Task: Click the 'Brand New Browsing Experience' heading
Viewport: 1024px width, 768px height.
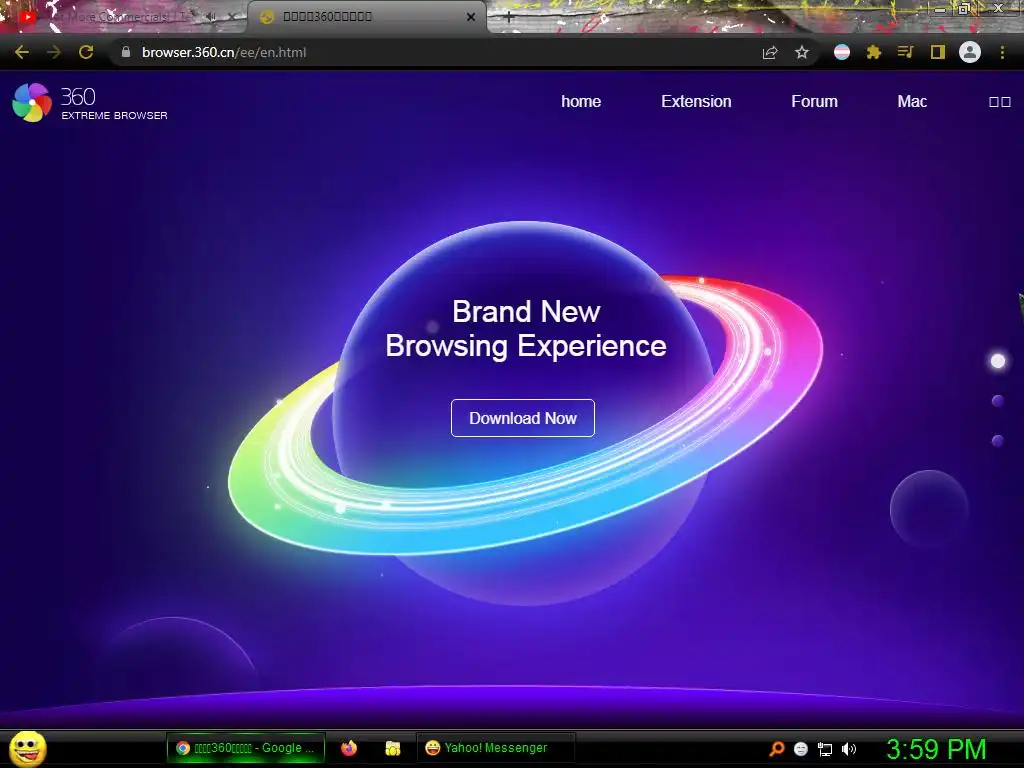Action: point(526,329)
